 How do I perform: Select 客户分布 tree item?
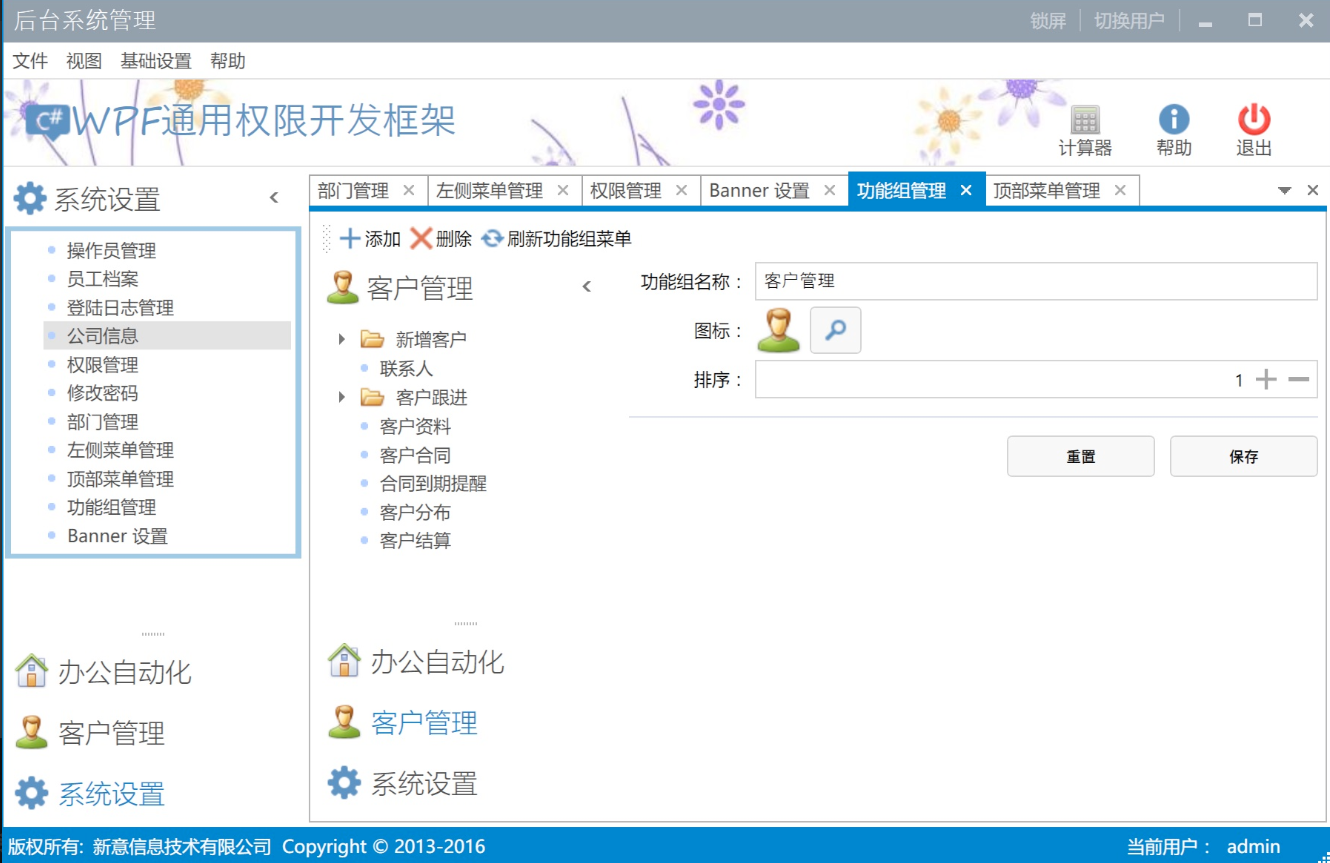415,512
